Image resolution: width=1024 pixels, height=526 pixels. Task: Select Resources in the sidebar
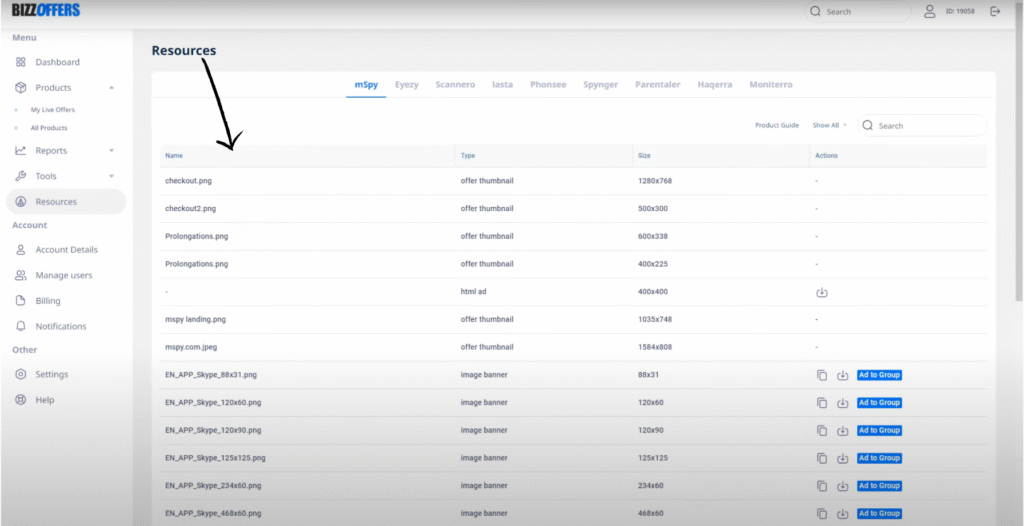point(66,202)
